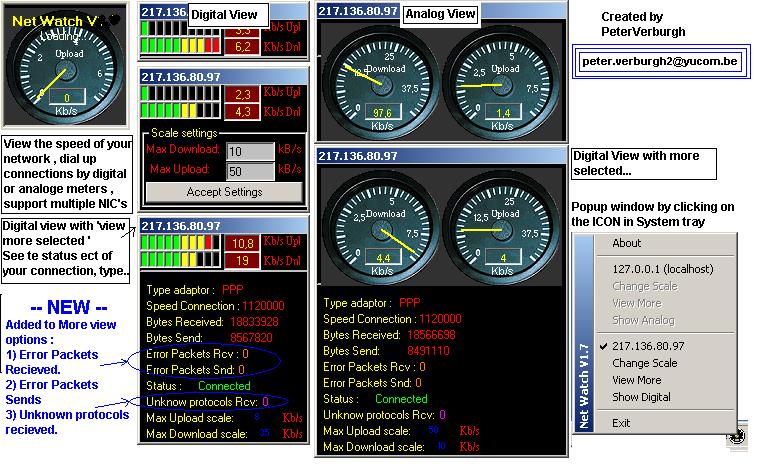Click the Scale settings group label
This screenshot has height=472, width=757.
click(184, 133)
